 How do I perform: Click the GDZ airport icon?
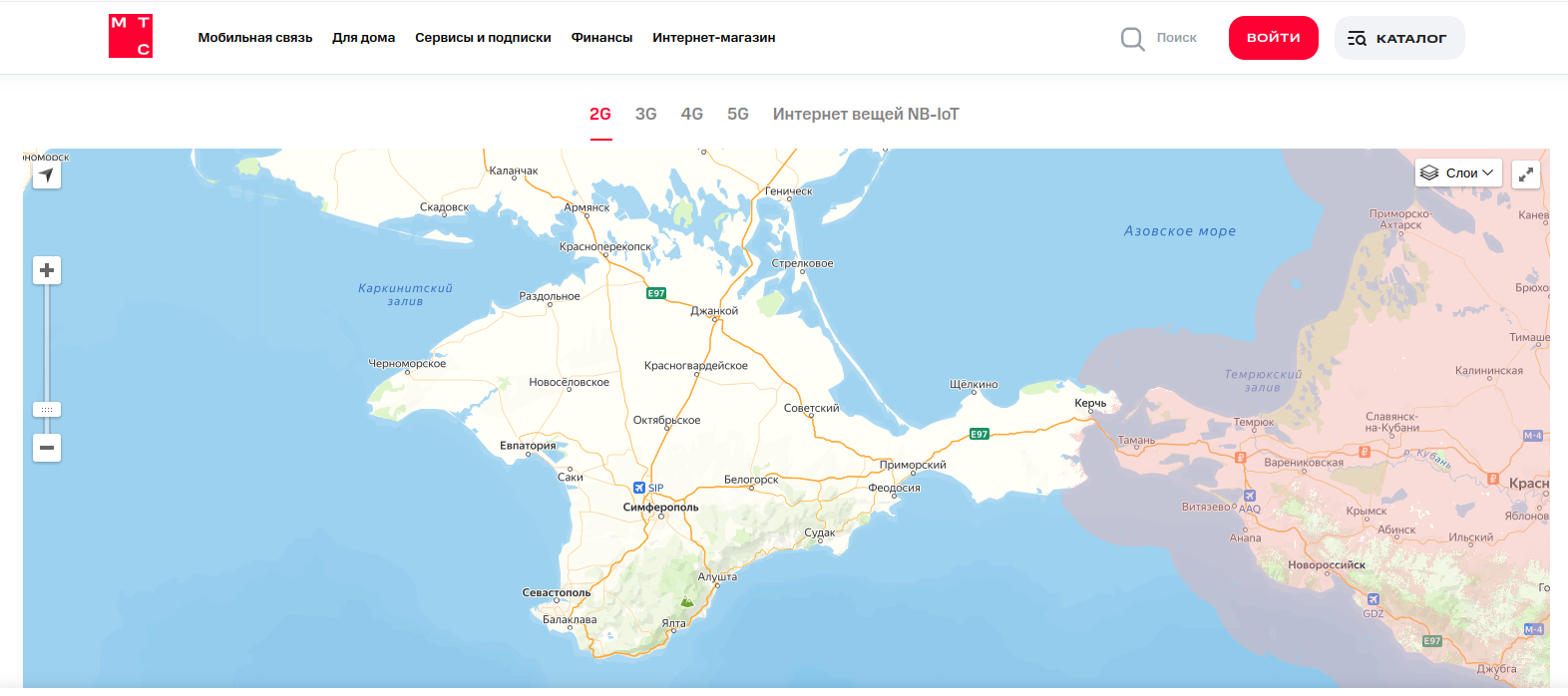click(1373, 599)
